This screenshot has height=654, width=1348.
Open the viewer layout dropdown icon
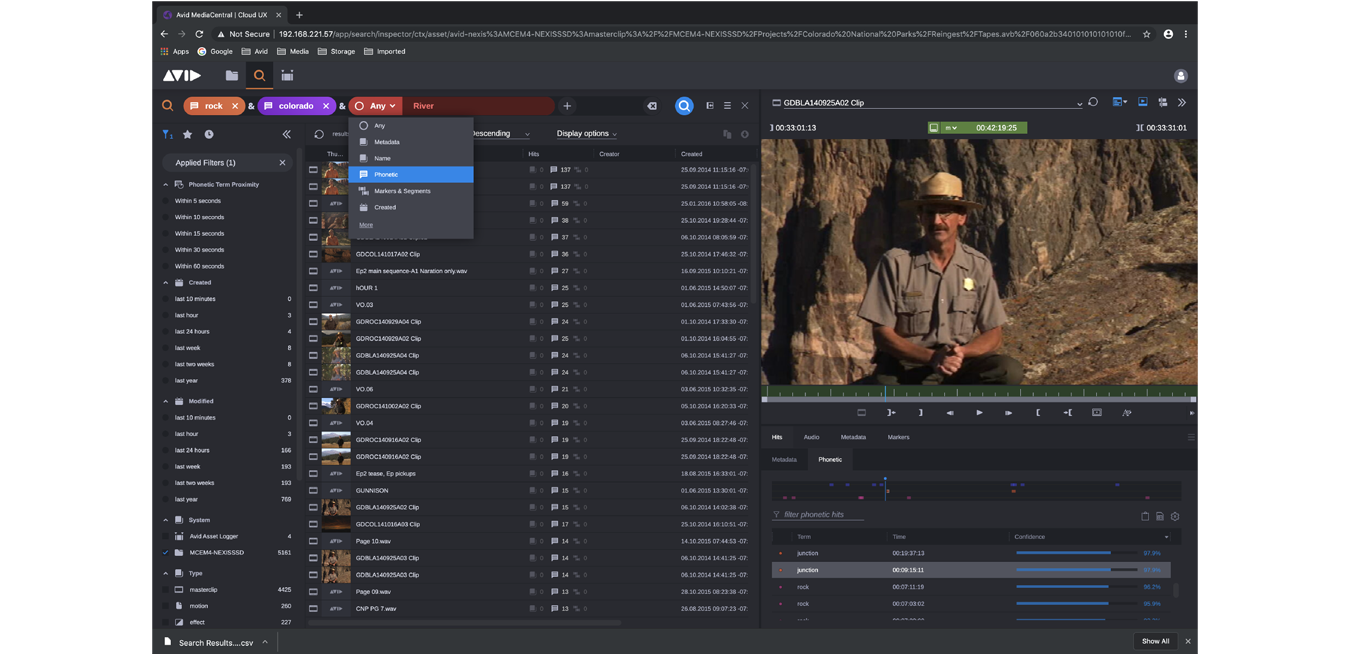click(1119, 102)
